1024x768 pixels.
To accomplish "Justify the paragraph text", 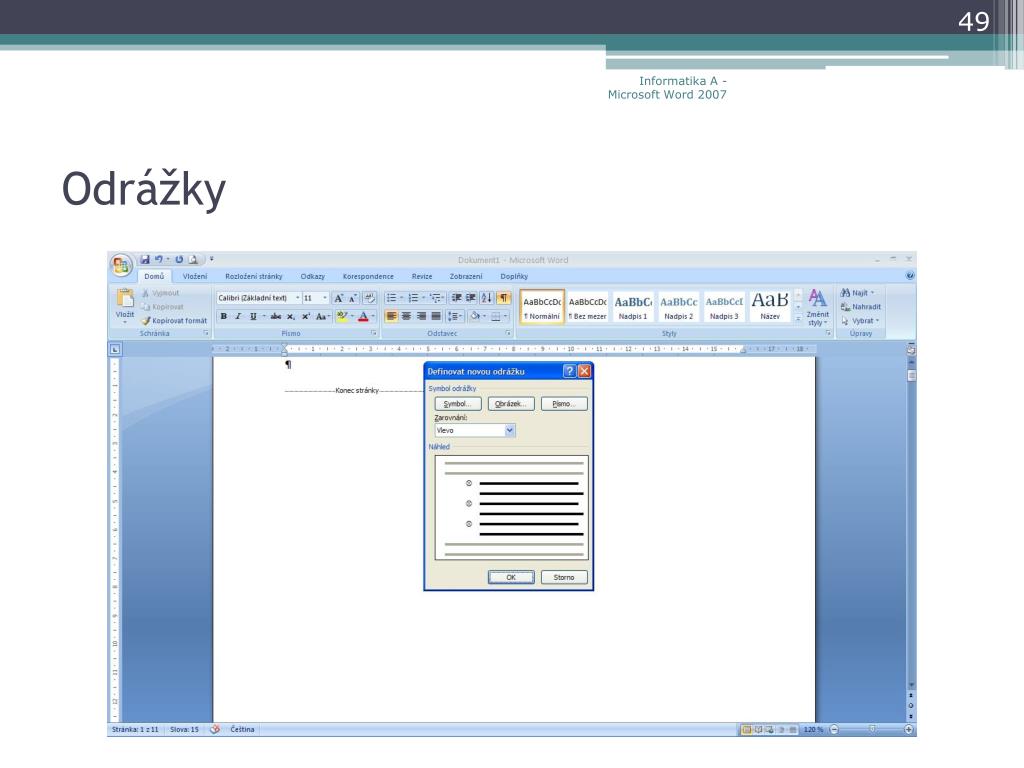I will coord(436,316).
